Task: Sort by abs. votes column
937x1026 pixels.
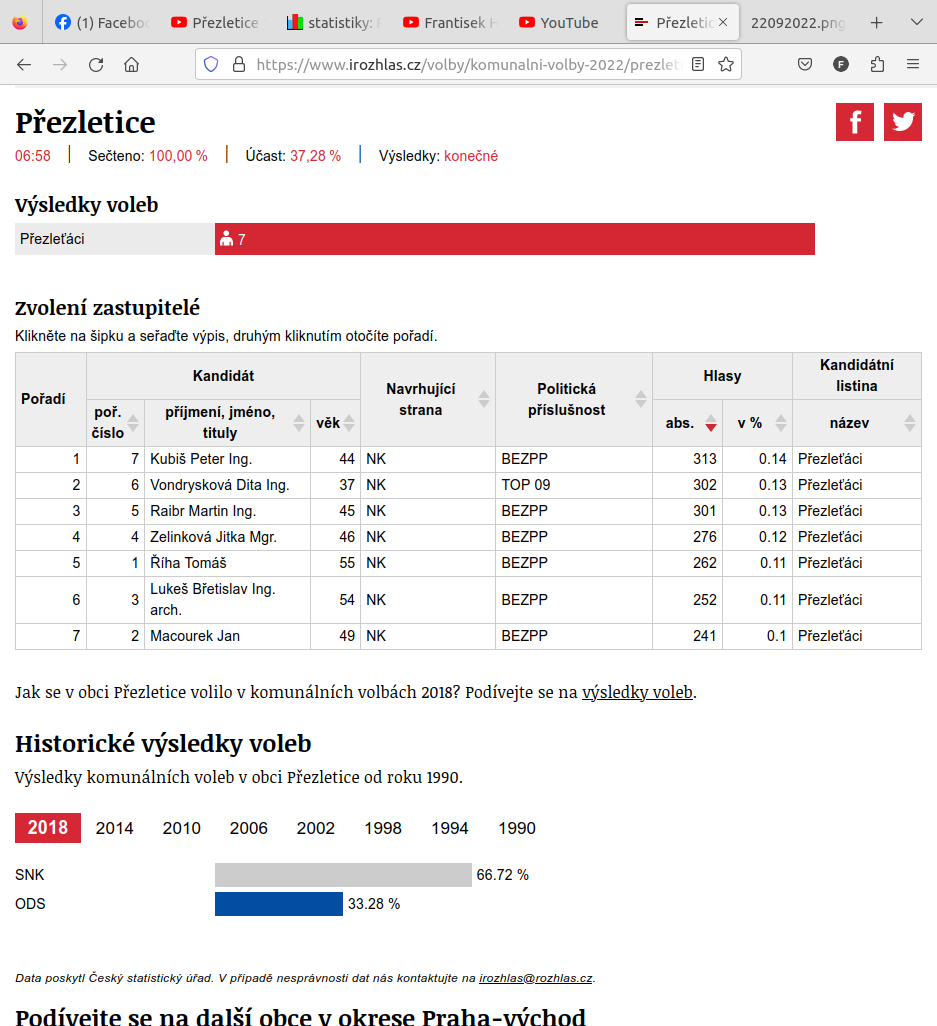Action: [711, 423]
